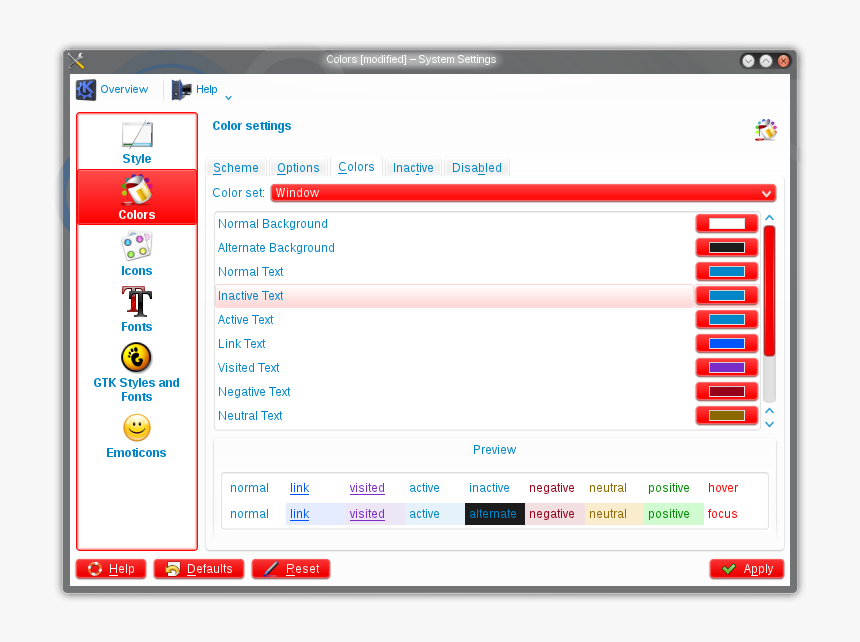860x642 pixels.
Task: Expand the Help toolbar menu arrow
Action: coord(229,97)
